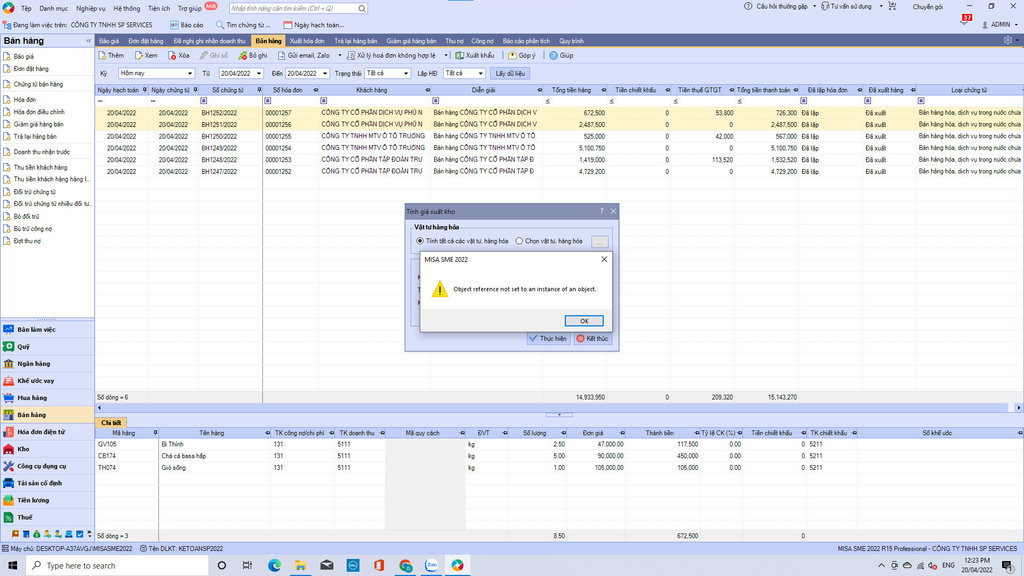
Task: Switch to the Công nợ tab
Action: (x=483, y=40)
